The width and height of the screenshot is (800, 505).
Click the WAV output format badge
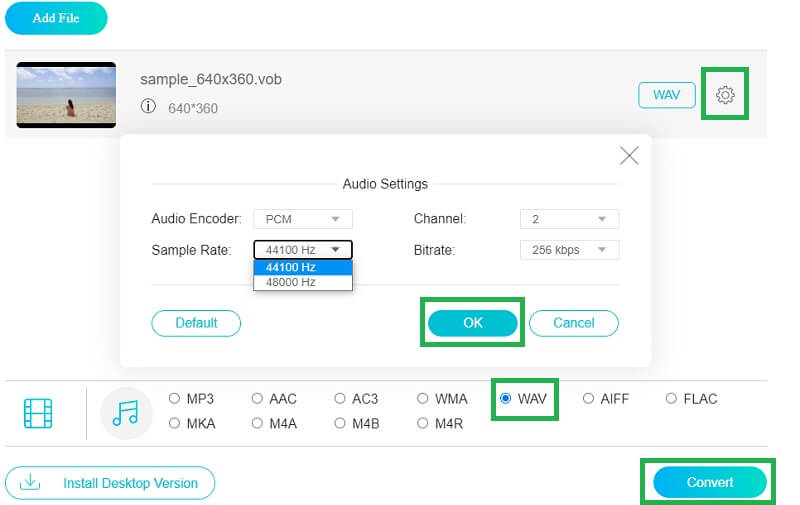point(666,95)
